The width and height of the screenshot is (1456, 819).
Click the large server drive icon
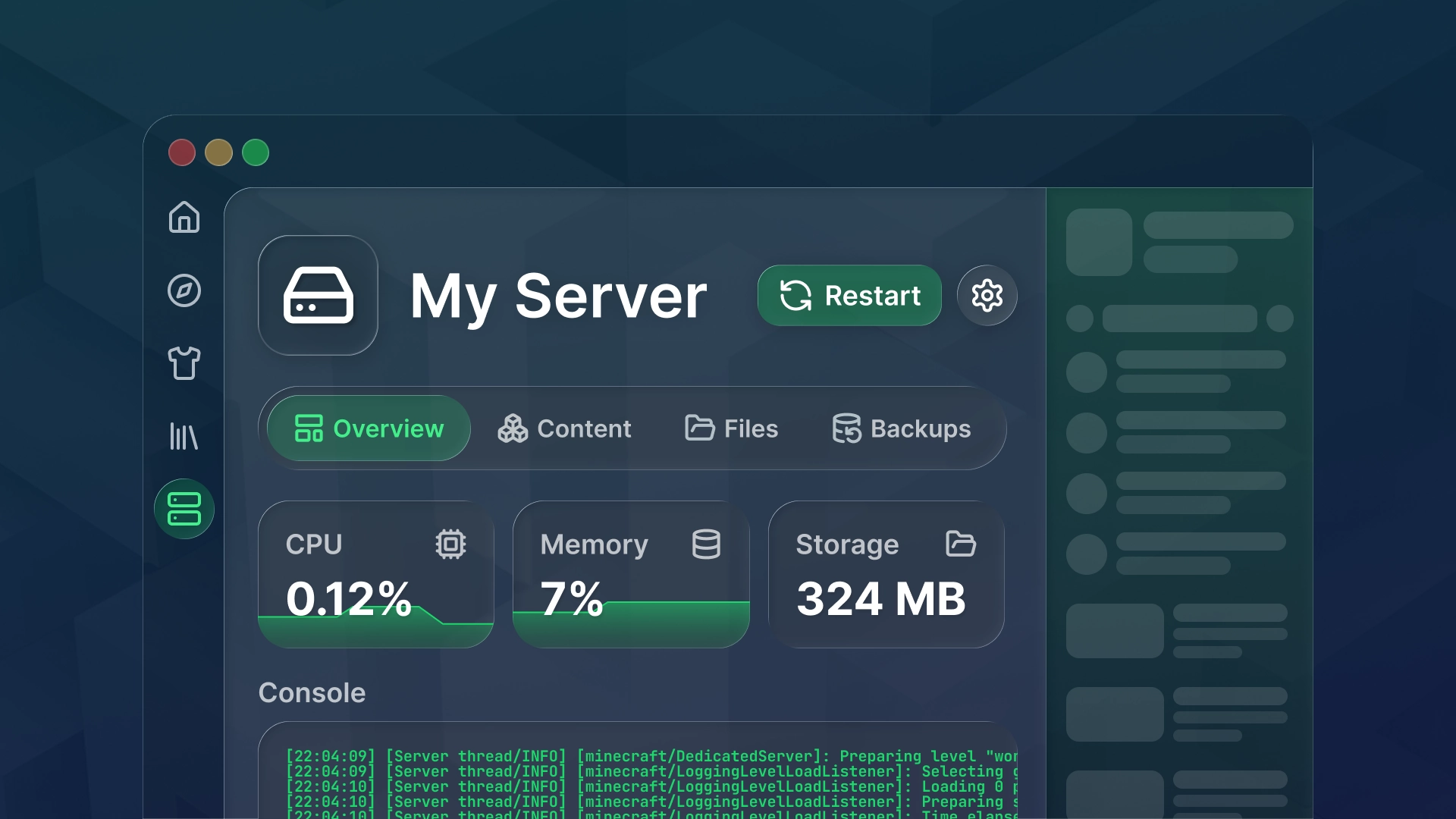point(318,295)
